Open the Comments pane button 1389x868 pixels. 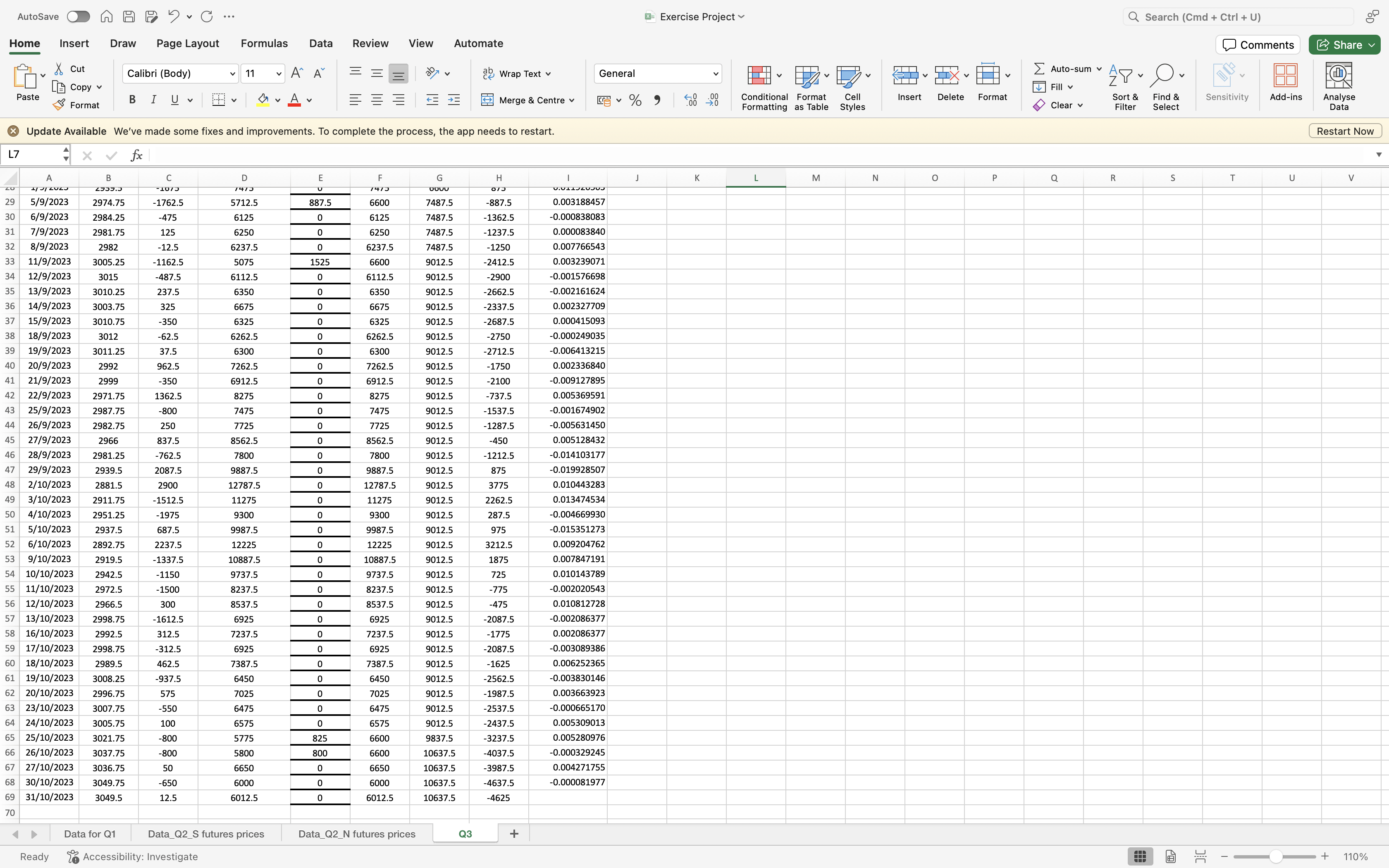(x=1258, y=45)
